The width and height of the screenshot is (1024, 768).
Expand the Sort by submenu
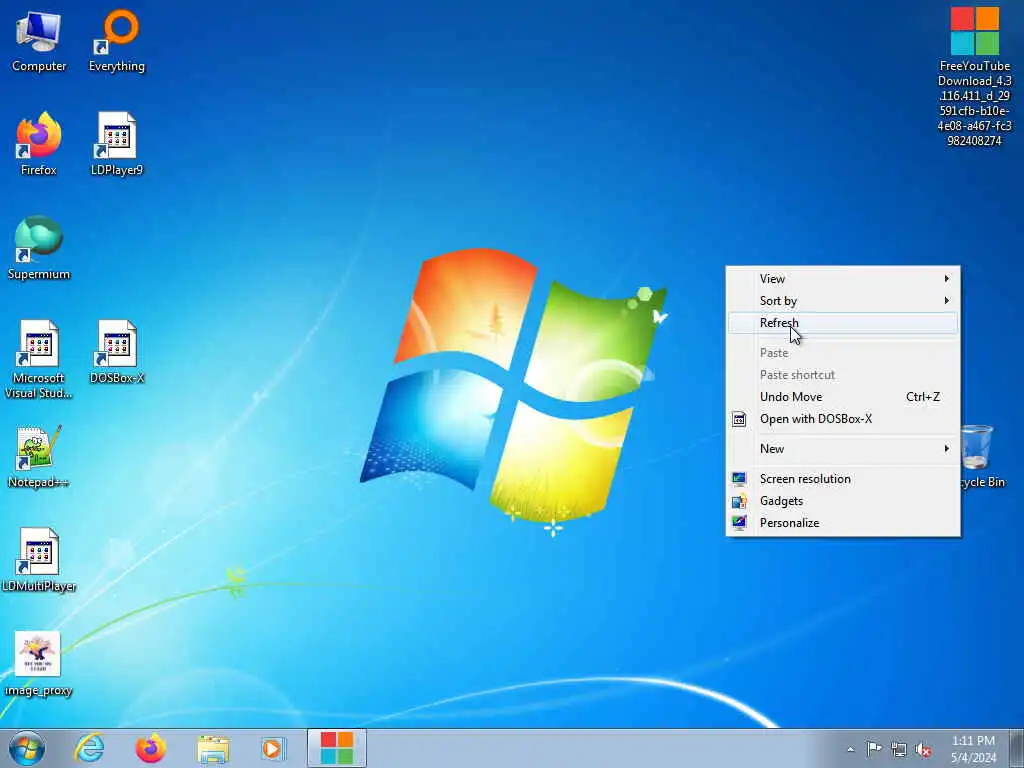tap(842, 301)
